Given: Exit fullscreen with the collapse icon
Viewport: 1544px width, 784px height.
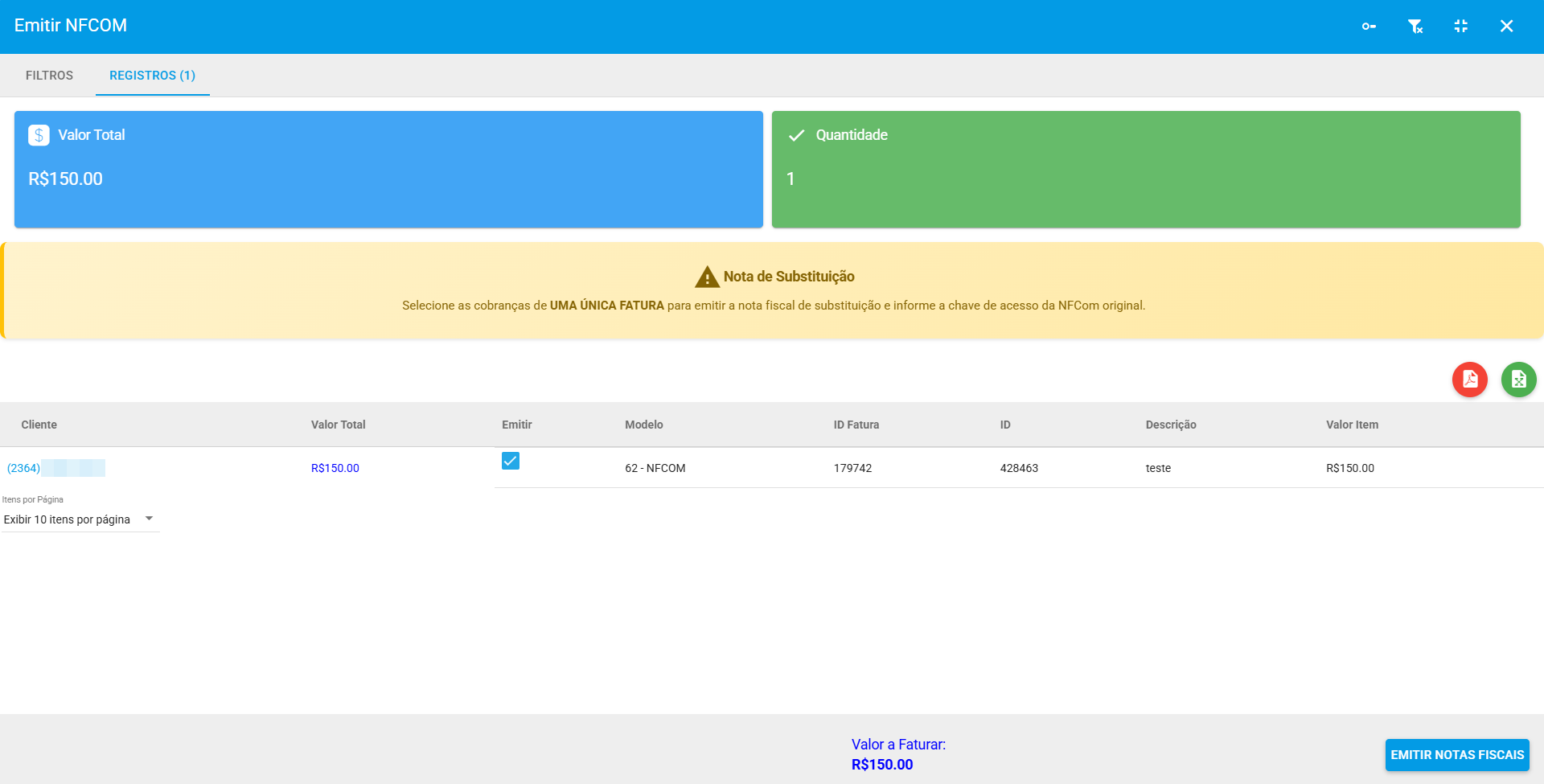Looking at the screenshot, I should tap(1461, 27).
